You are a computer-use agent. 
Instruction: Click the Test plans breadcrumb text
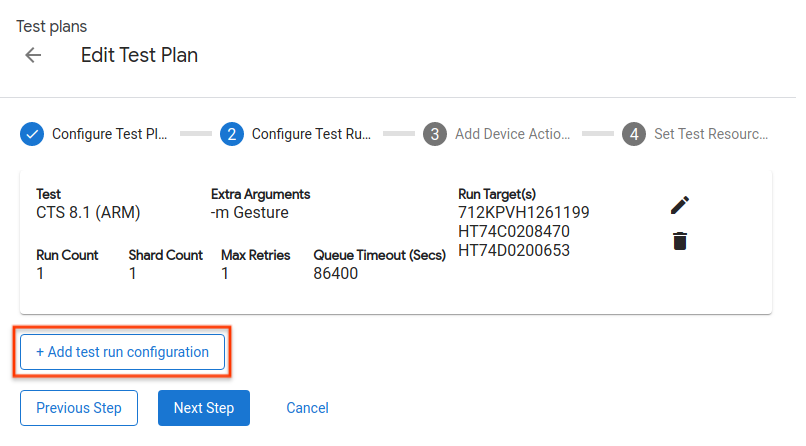(51, 26)
